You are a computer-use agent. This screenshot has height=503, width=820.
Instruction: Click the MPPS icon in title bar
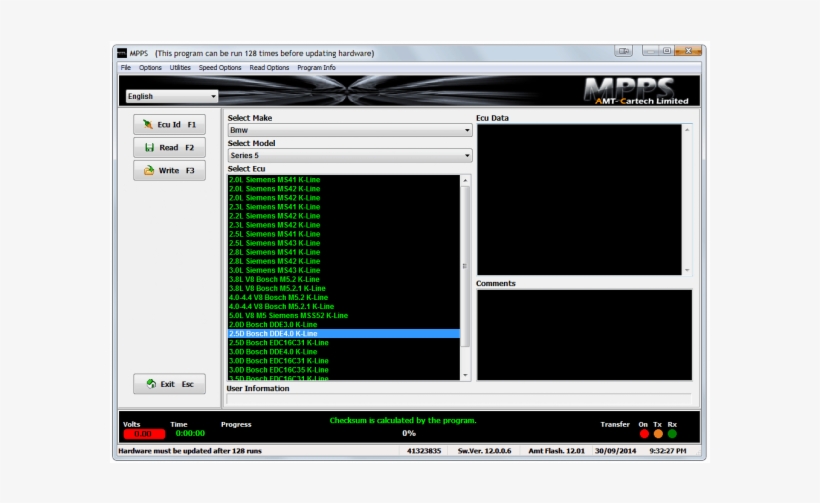pos(122,53)
